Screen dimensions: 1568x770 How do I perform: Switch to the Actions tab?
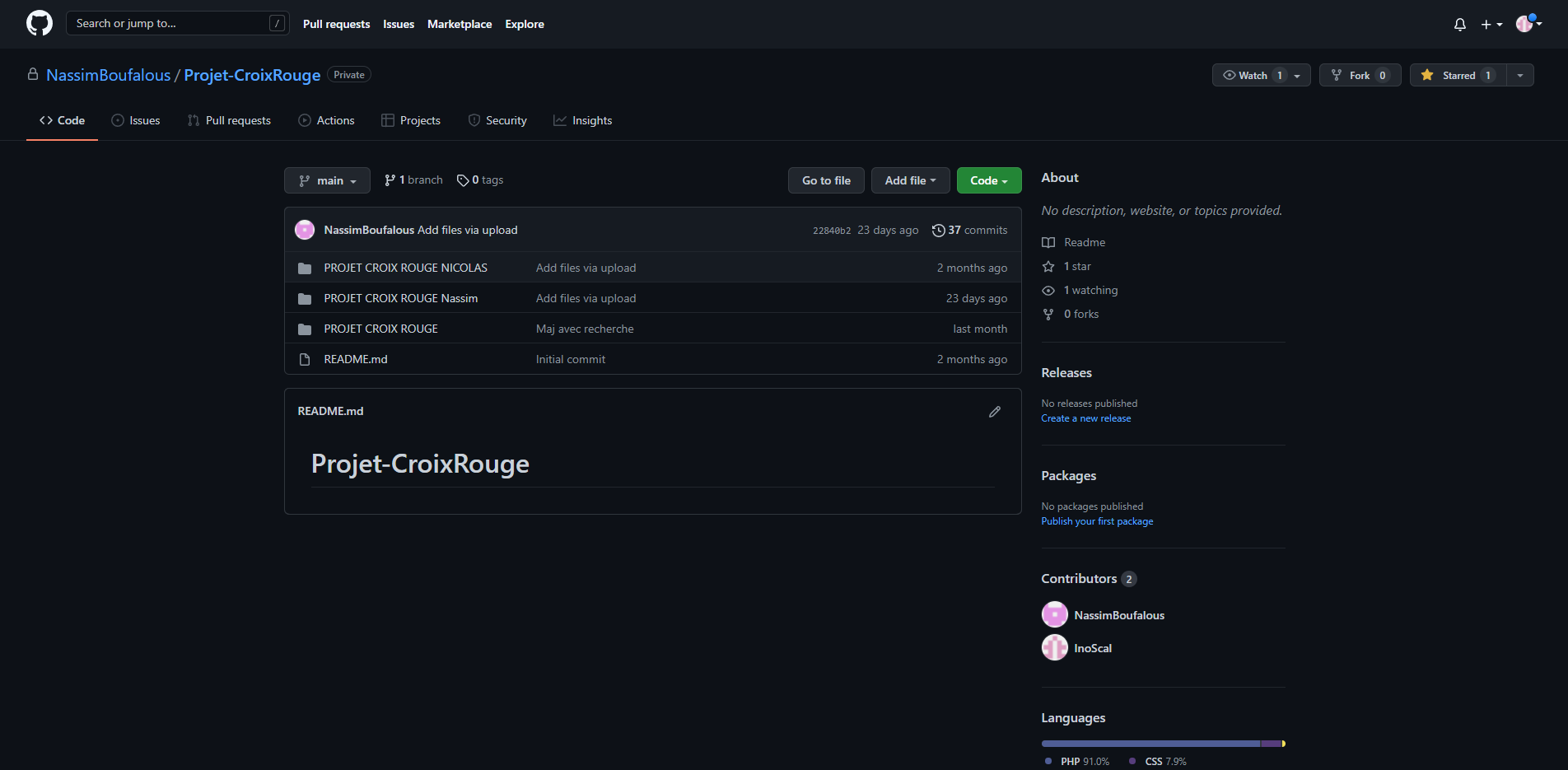pos(326,120)
